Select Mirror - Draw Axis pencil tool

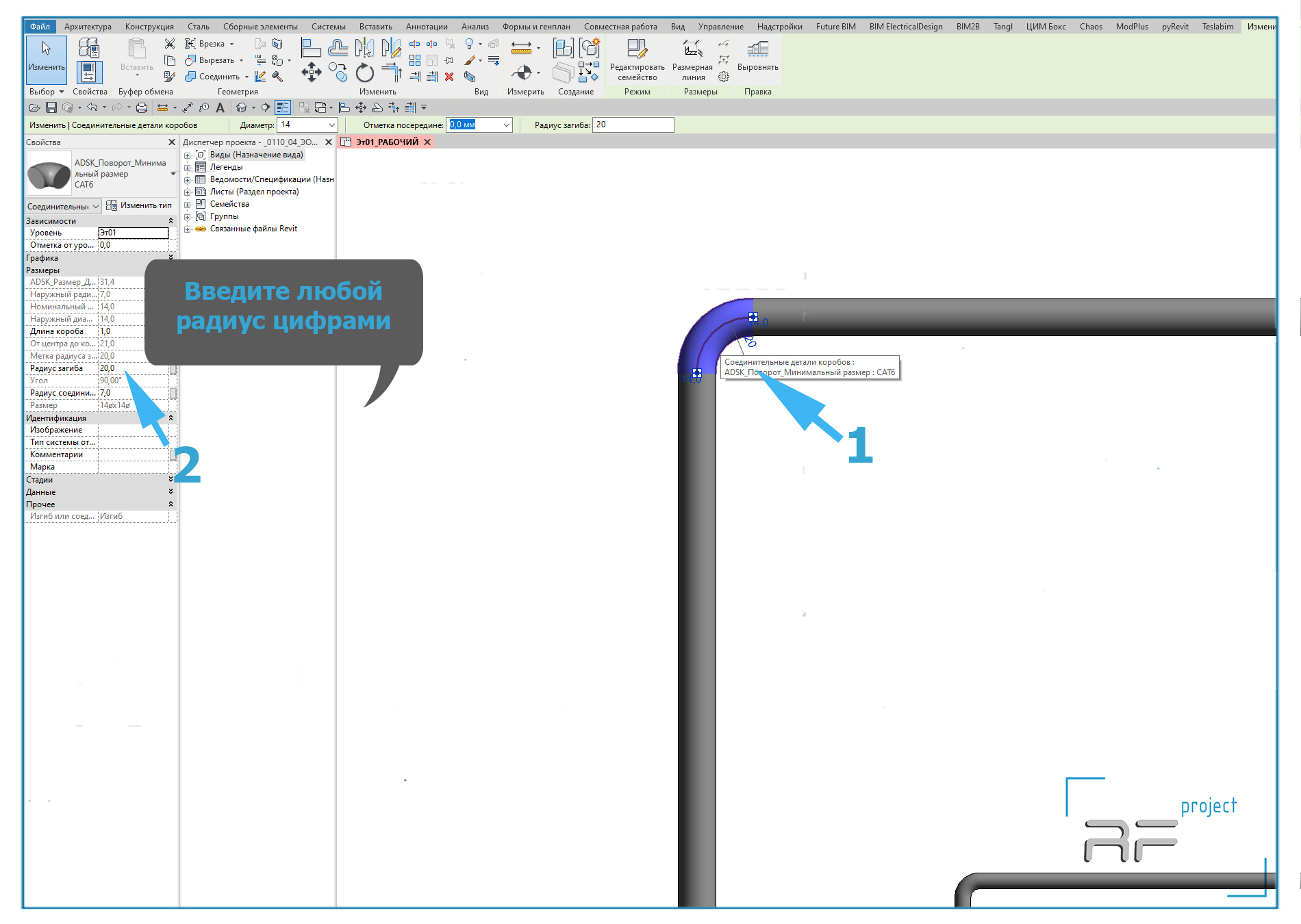click(391, 48)
